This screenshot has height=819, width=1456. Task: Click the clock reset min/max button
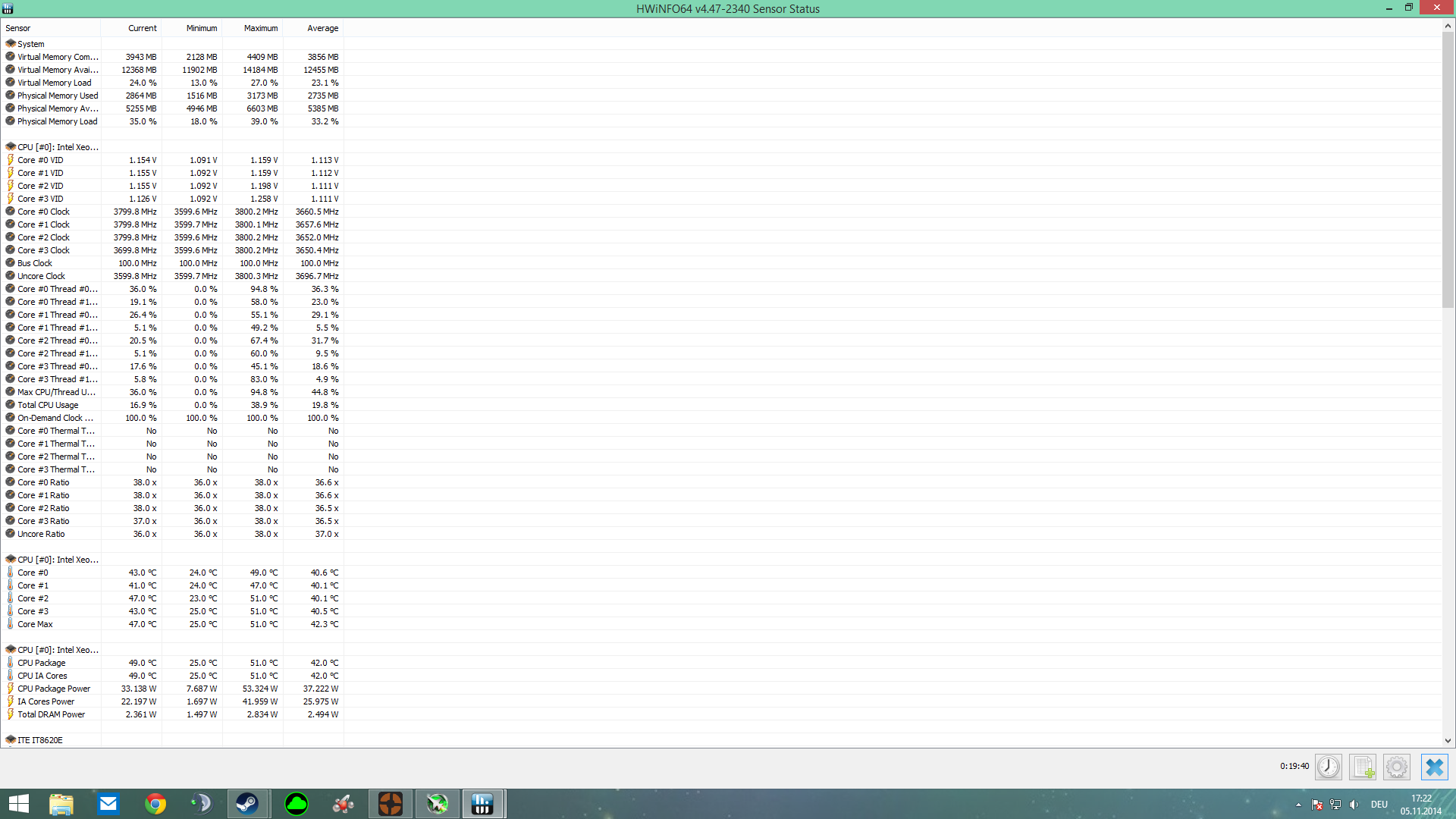pos(1328,767)
